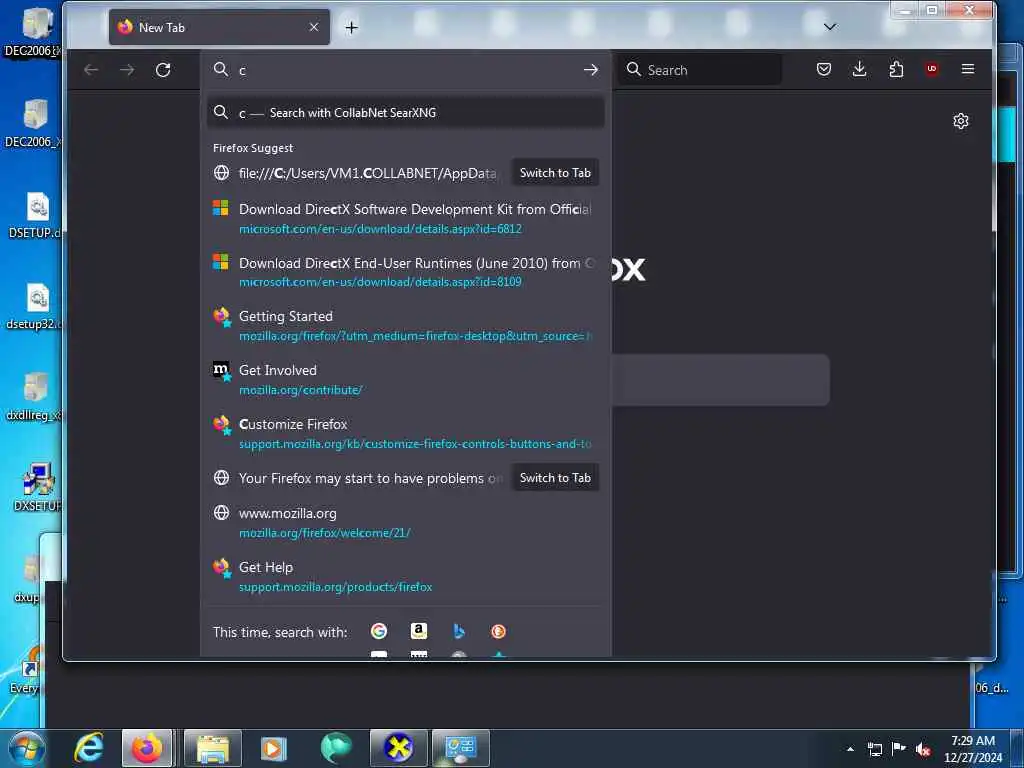1024x768 pixels.
Task: Click the DEC2006 desktop icon at top
Action: click(x=33, y=33)
